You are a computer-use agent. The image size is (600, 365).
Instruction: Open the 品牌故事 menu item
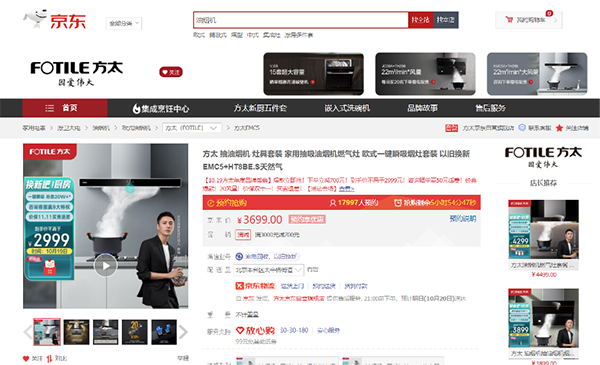422,108
